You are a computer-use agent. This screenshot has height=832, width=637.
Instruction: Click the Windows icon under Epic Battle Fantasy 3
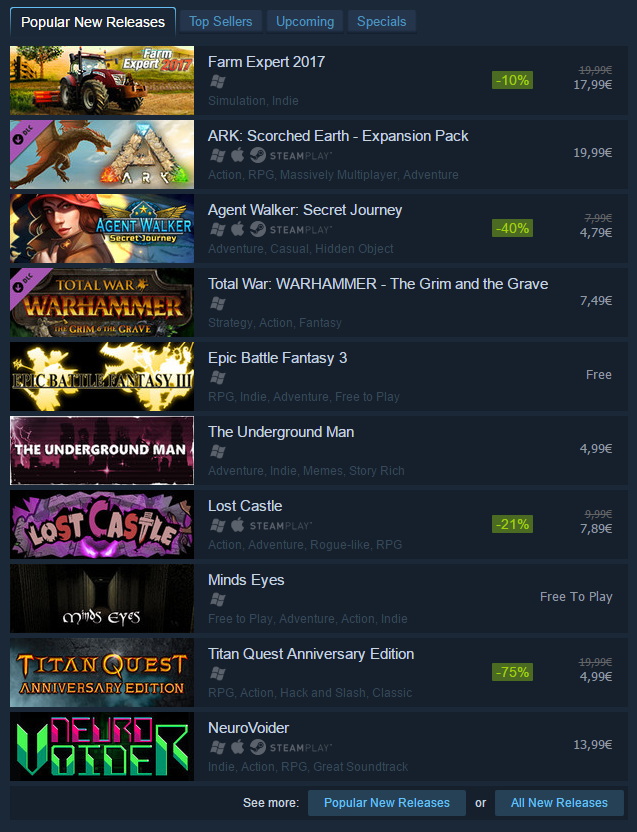218,378
